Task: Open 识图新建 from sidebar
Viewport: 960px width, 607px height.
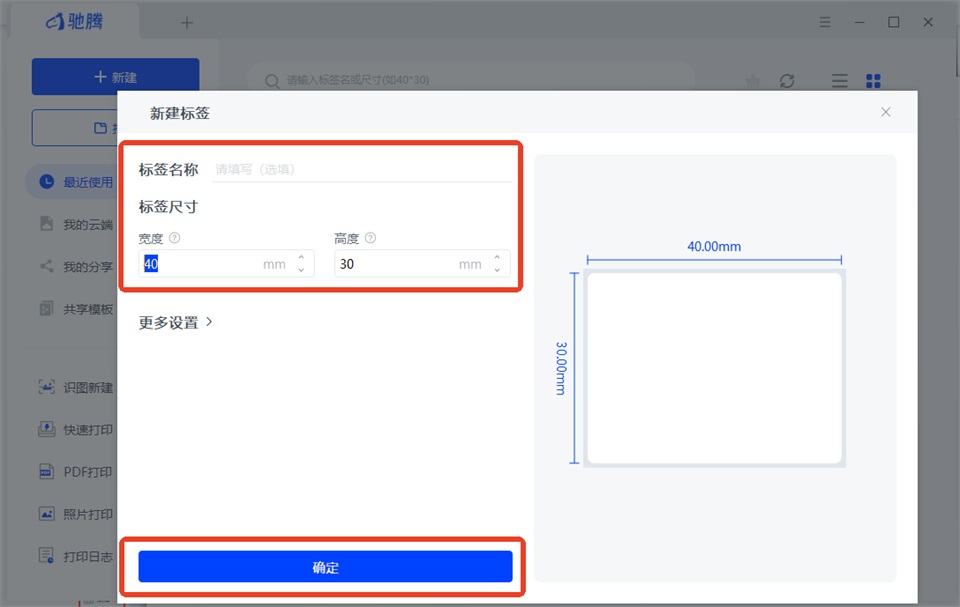Action: pyautogui.click(x=76, y=387)
